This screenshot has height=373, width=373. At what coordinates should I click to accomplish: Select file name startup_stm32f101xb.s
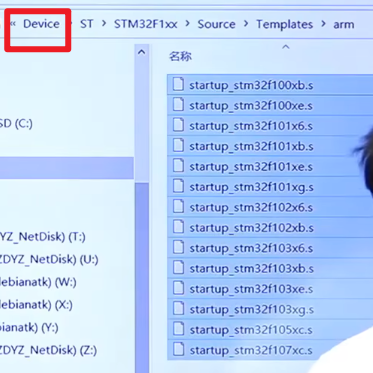click(251, 147)
